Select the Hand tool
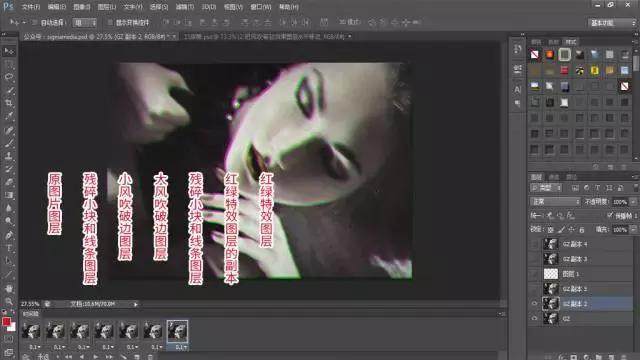The image size is (640, 360). point(9,288)
